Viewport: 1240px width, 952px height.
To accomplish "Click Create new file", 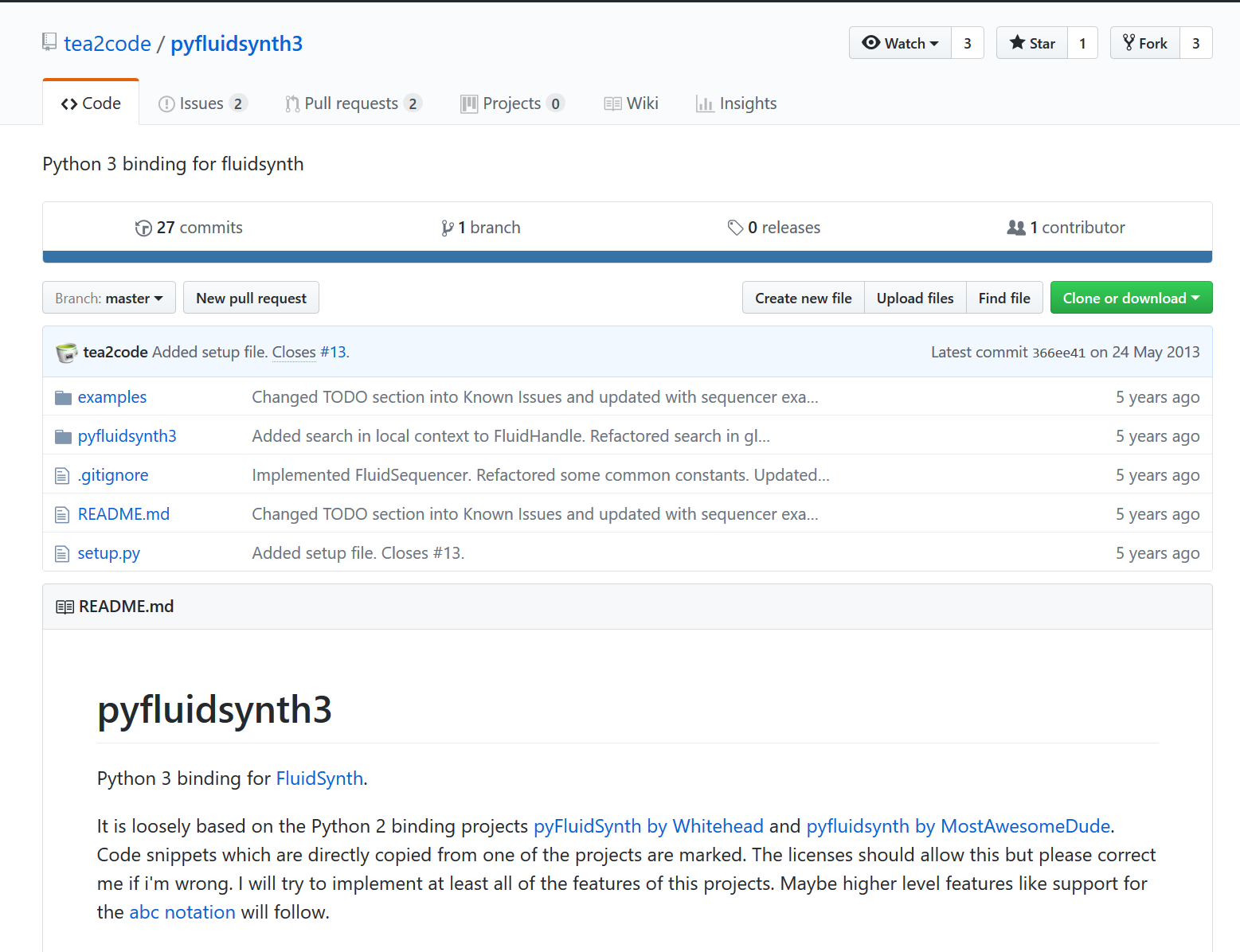I will click(x=803, y=298).
